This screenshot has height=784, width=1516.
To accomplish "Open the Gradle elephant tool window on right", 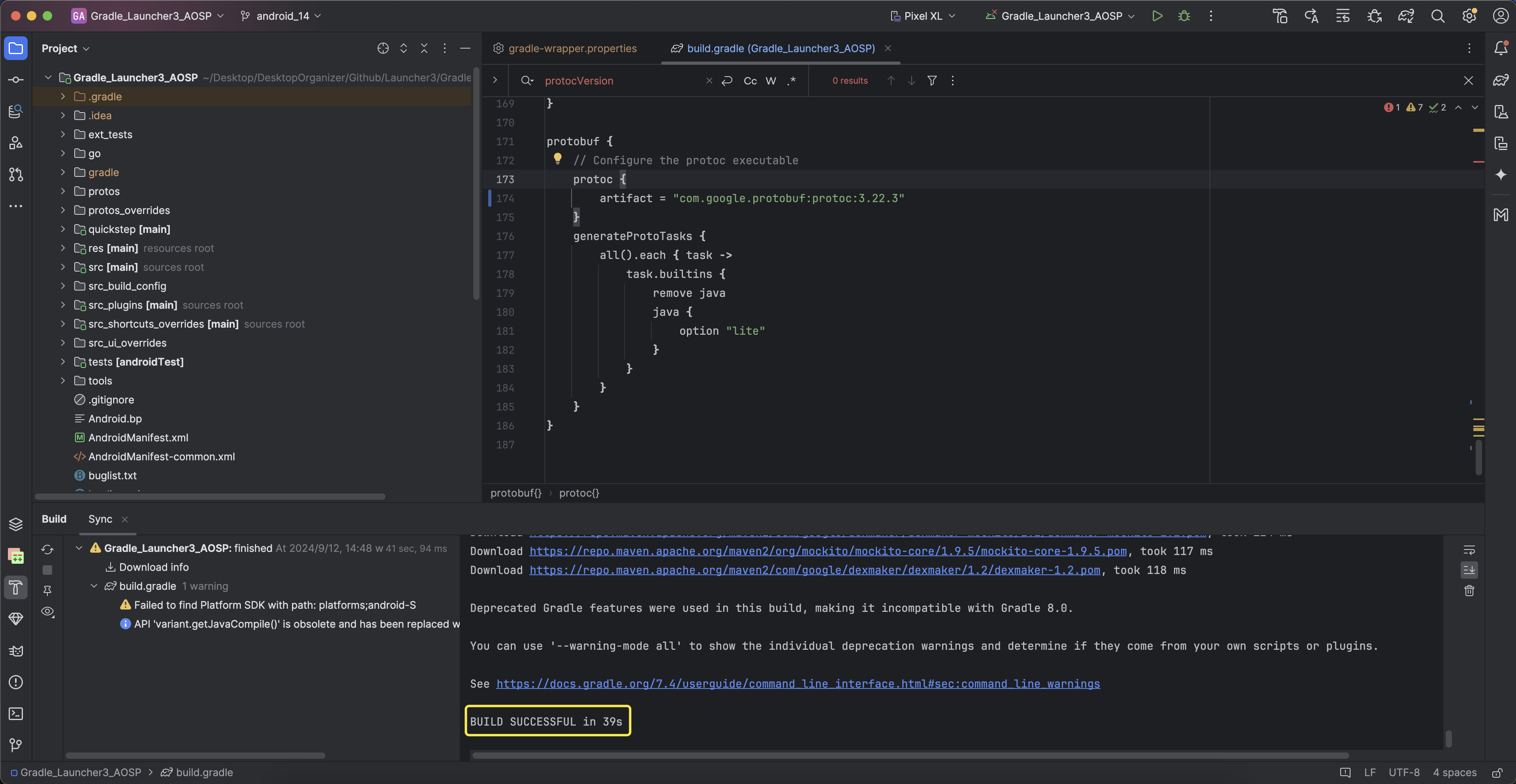I will tap(1500, 79).
